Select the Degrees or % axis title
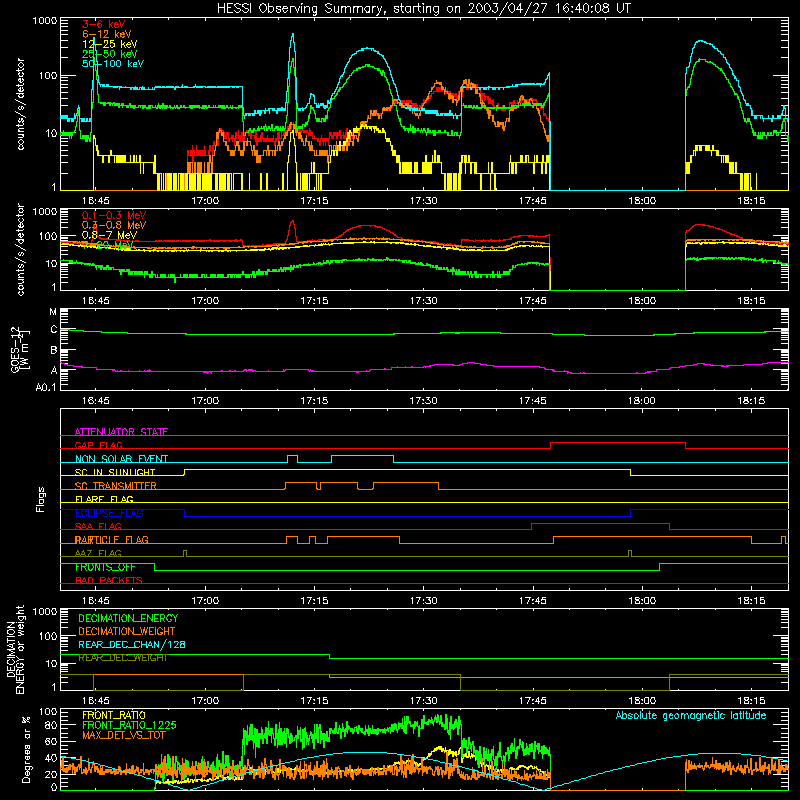Viewport: 800px width, 800px height. click(26, 750)
